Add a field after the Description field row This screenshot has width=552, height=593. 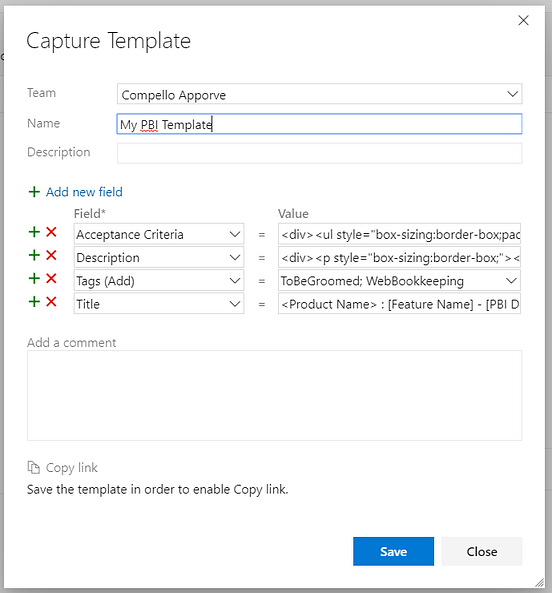point(34,255)
